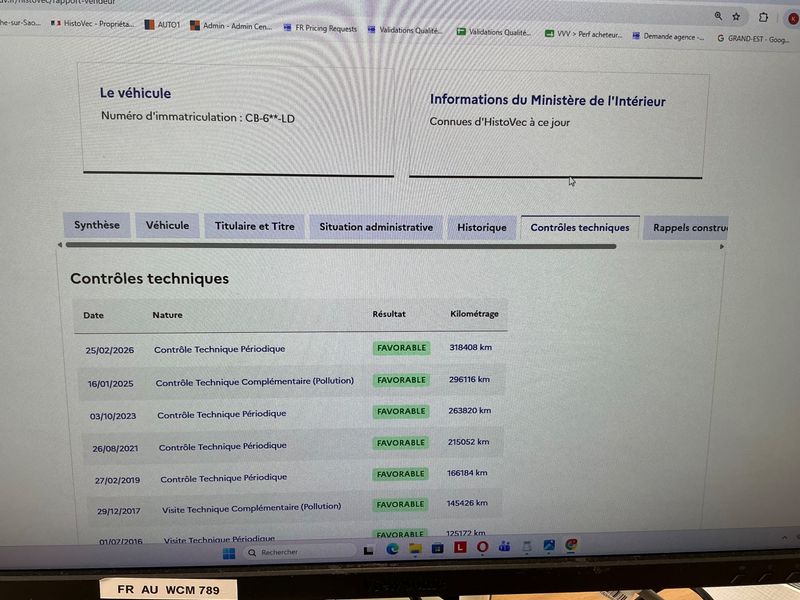Screen dimensions: 800x600
Task: Open Microsoft Teams from the taskbar
Action: pos(505,546)
